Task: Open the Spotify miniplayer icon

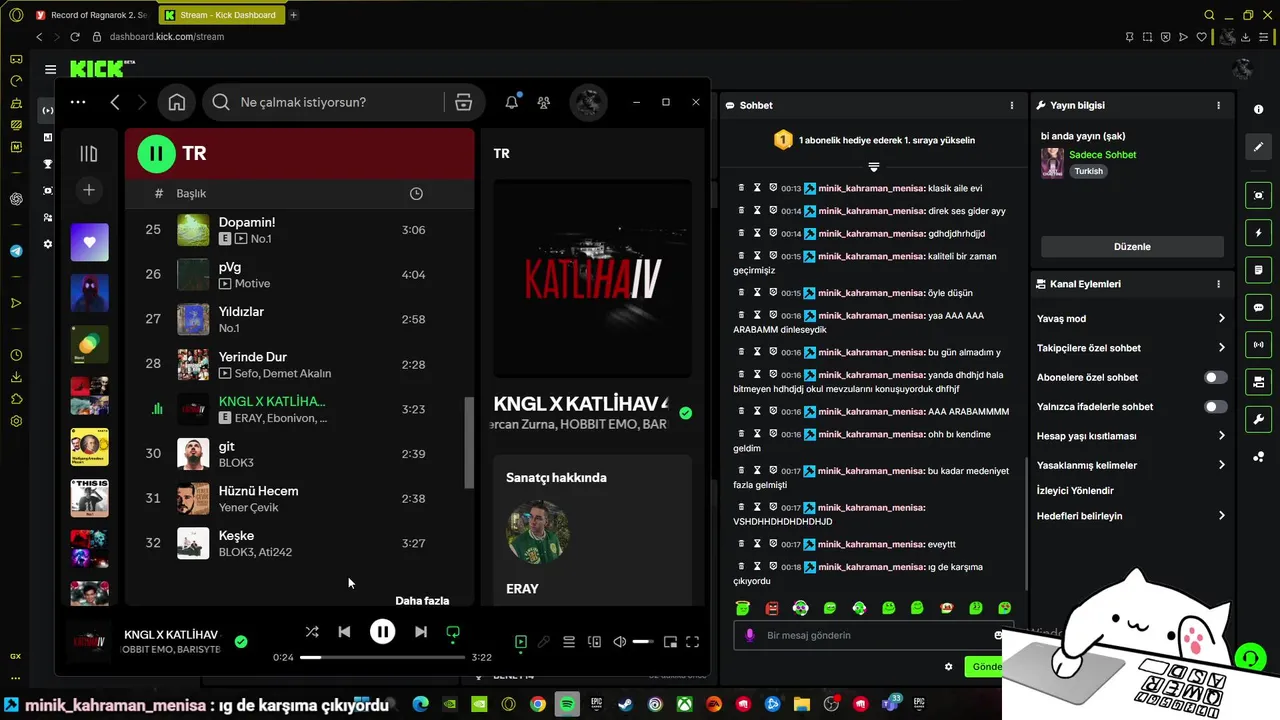Action: coord(670,642)
